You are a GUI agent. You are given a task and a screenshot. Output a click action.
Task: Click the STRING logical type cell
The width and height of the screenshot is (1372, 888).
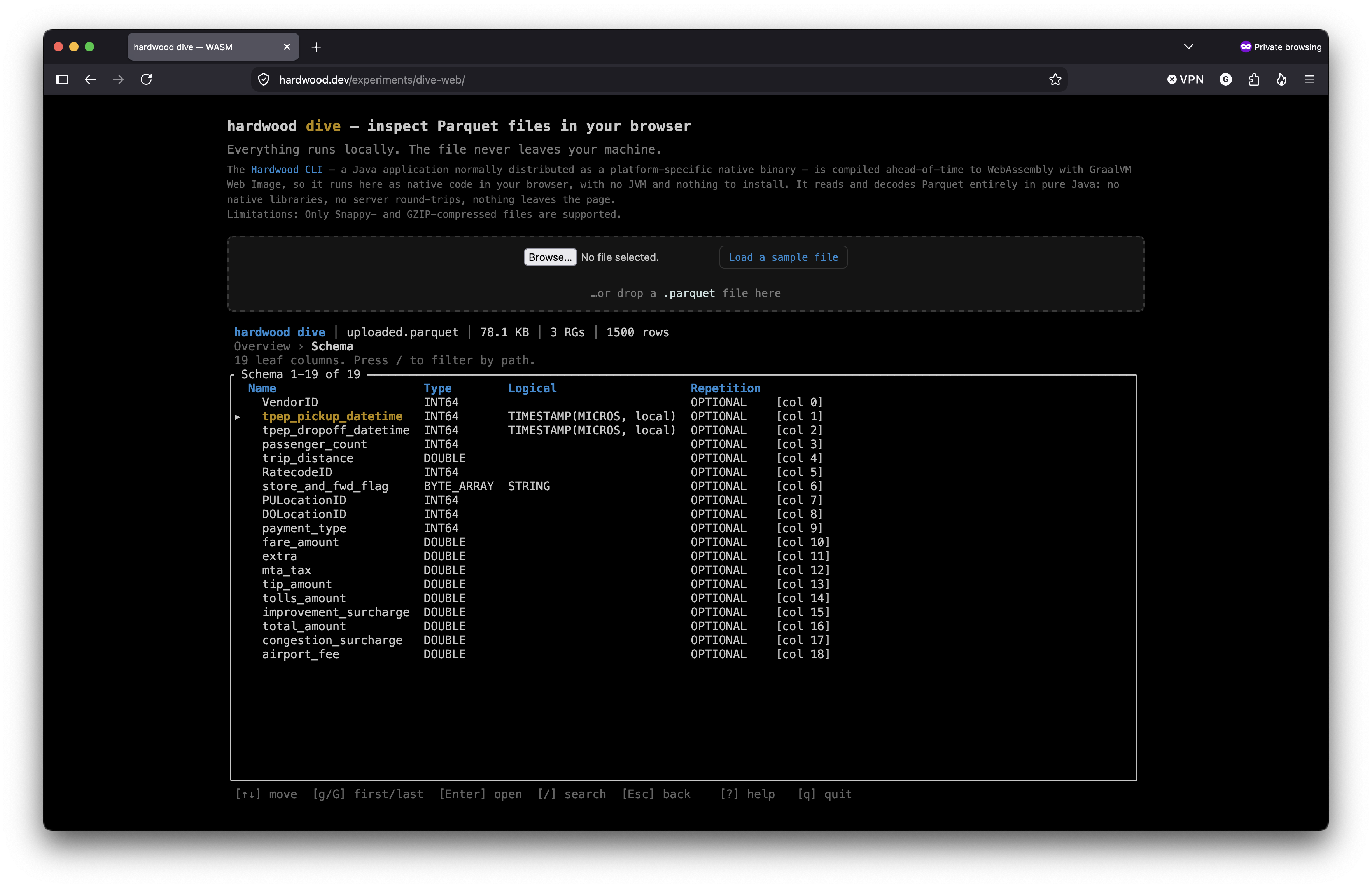click(x=528, y=486)
